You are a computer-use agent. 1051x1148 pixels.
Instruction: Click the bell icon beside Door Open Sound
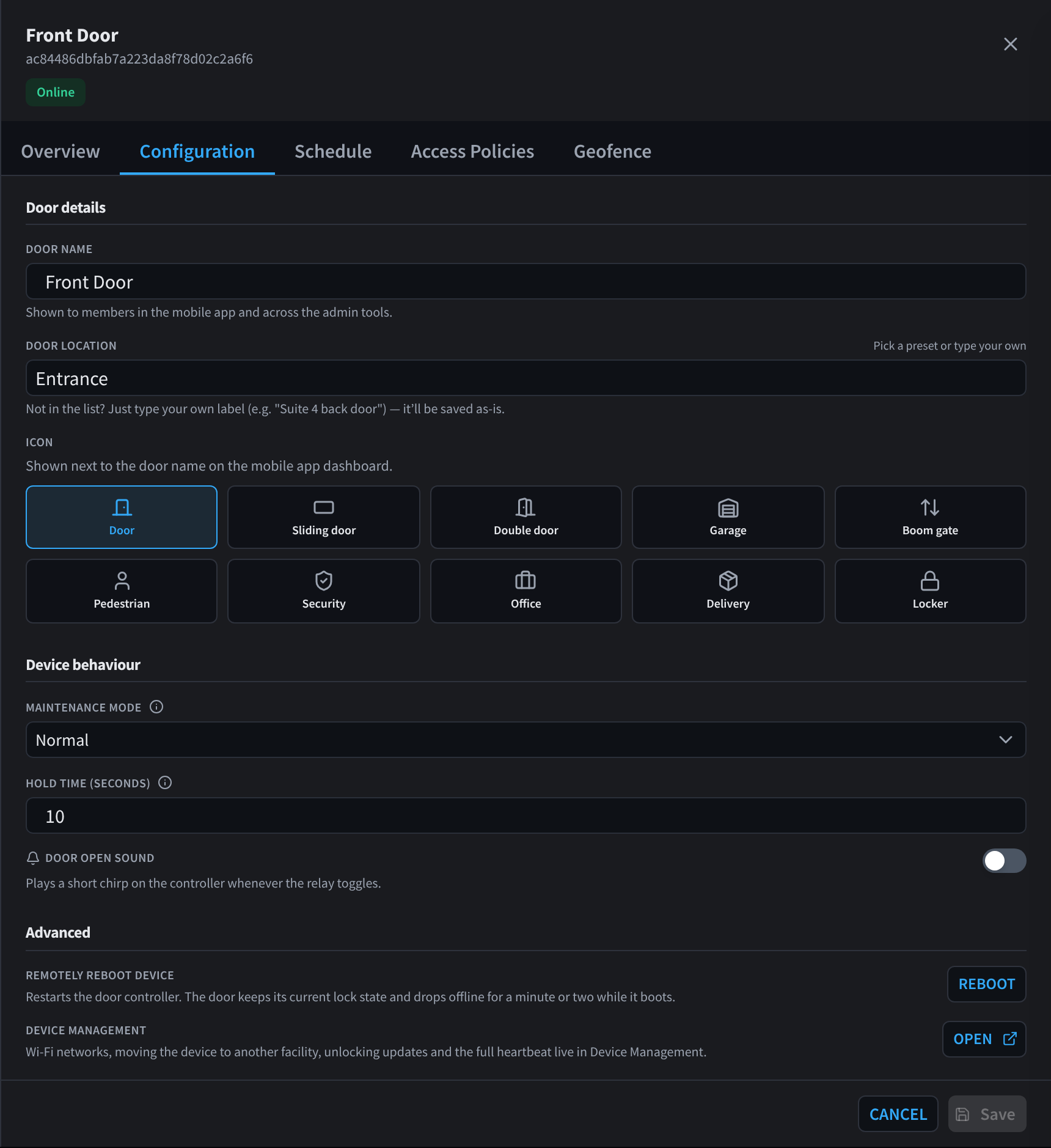33,858
